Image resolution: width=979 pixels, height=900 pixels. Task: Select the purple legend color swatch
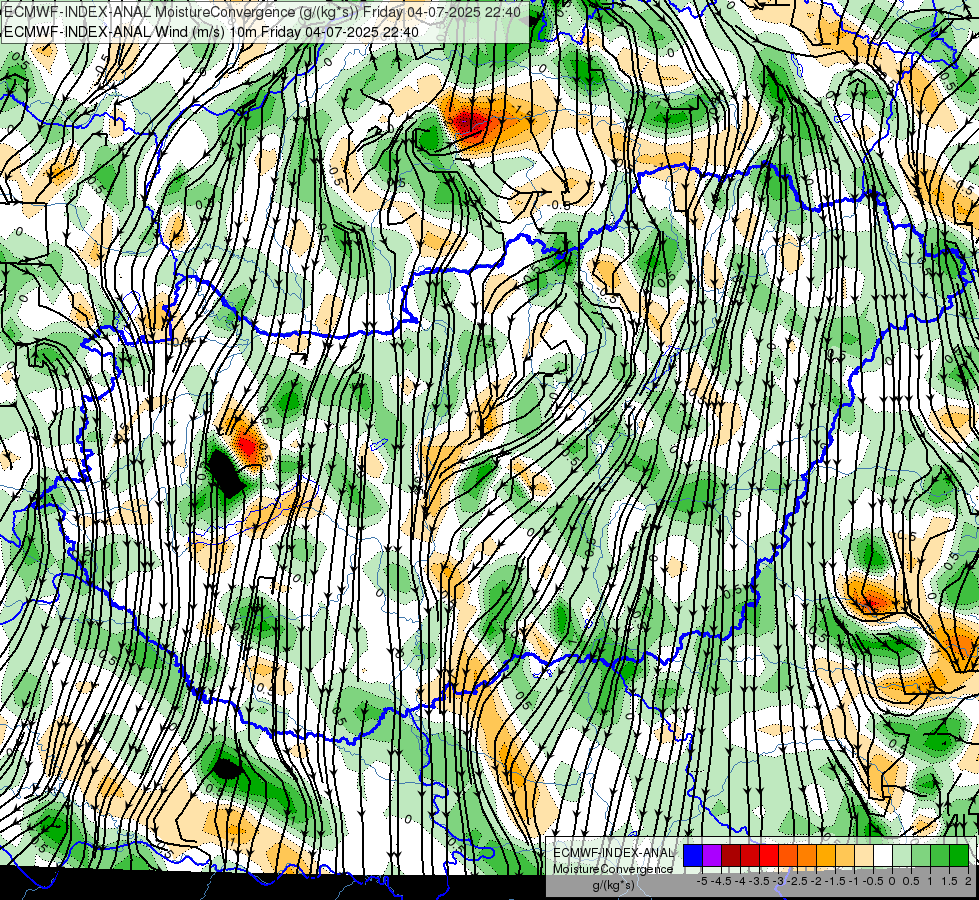click(x=712, y=856)
